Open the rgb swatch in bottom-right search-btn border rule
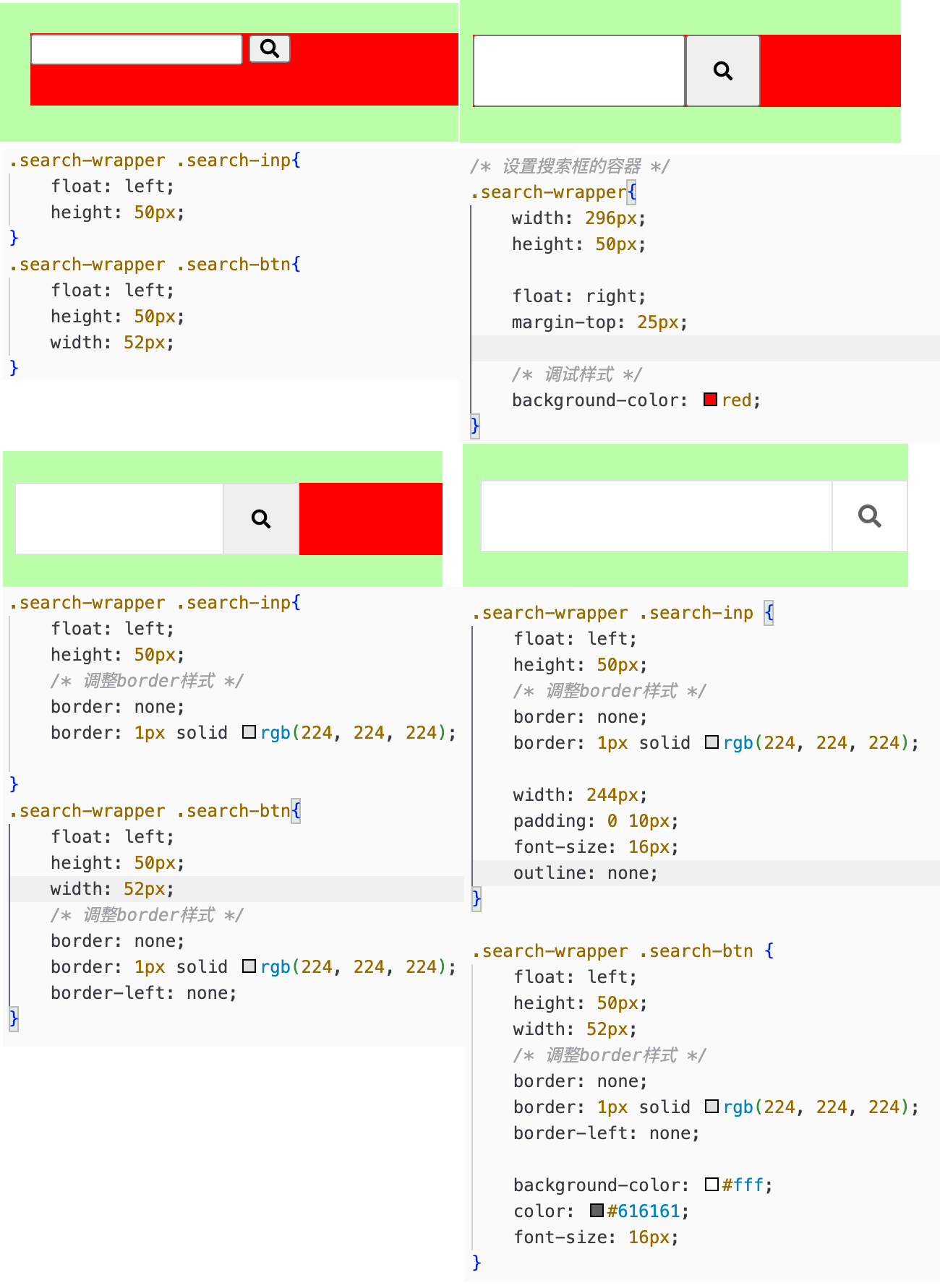The height and width of the screenshot is (1288, 940). click(712, 1107)
